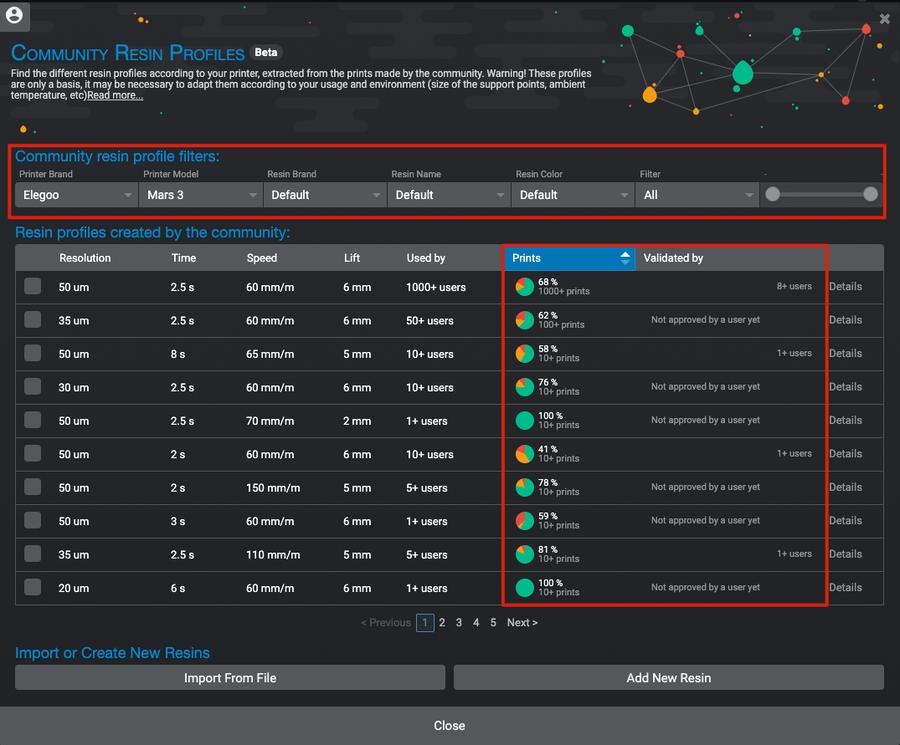Click the user account icon

tap(14, 15)
